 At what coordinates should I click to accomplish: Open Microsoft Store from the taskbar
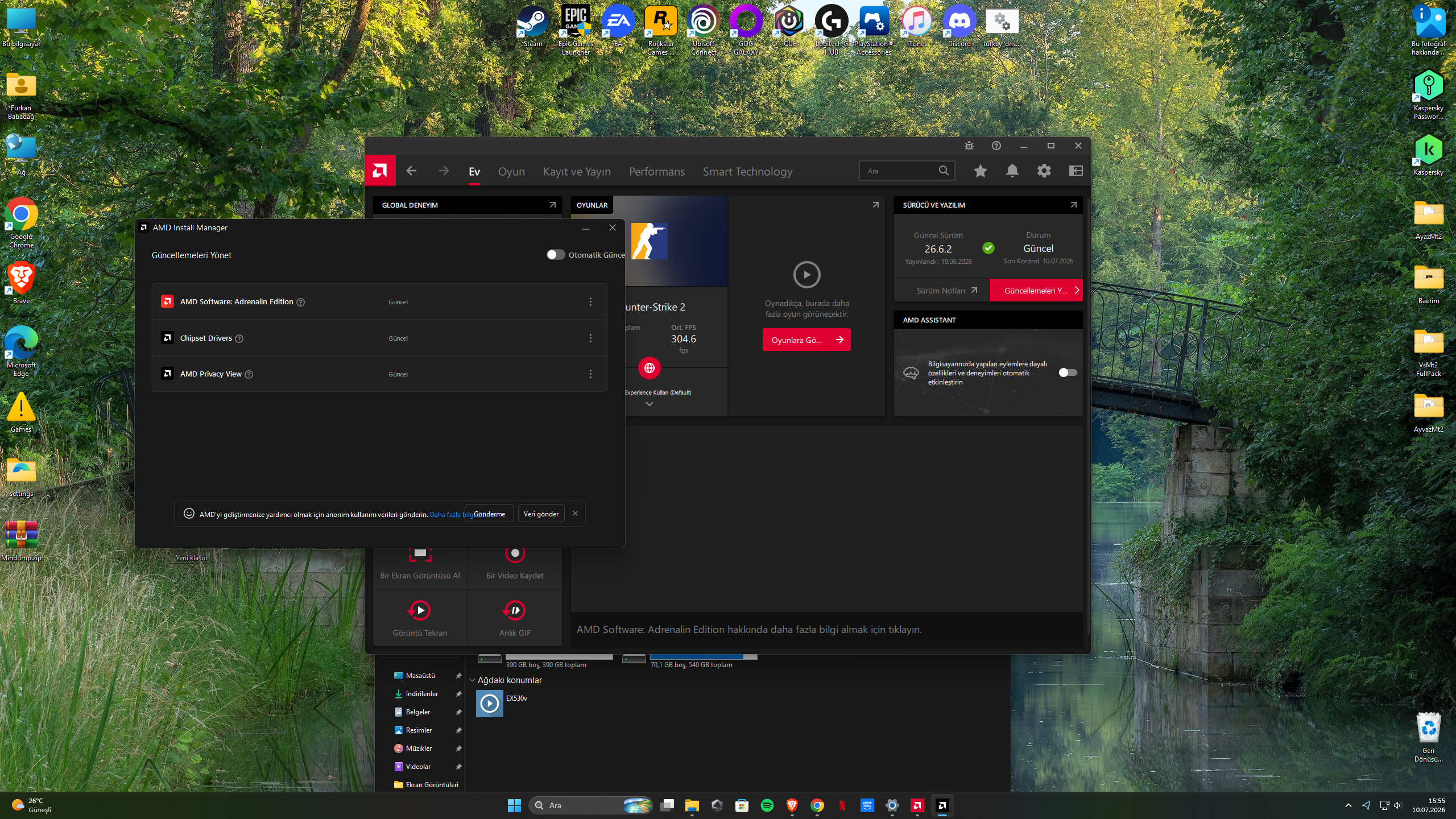point(742,805)
